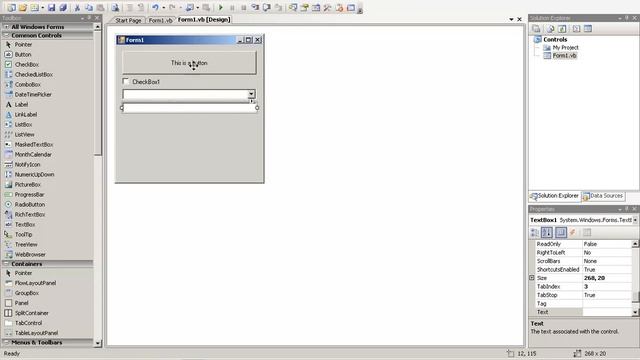Start debugging with the green play icon
The image size is (640, 360).
point(221,7)
